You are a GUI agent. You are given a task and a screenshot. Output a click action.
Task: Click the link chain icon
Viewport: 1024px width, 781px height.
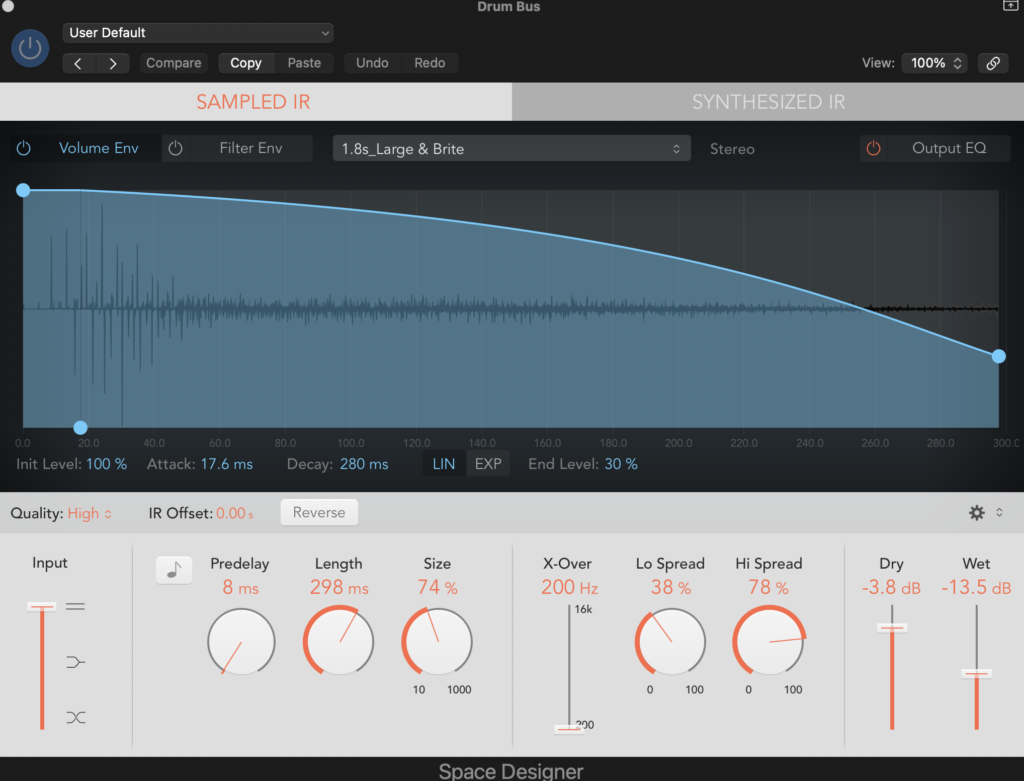coord(993,63)
